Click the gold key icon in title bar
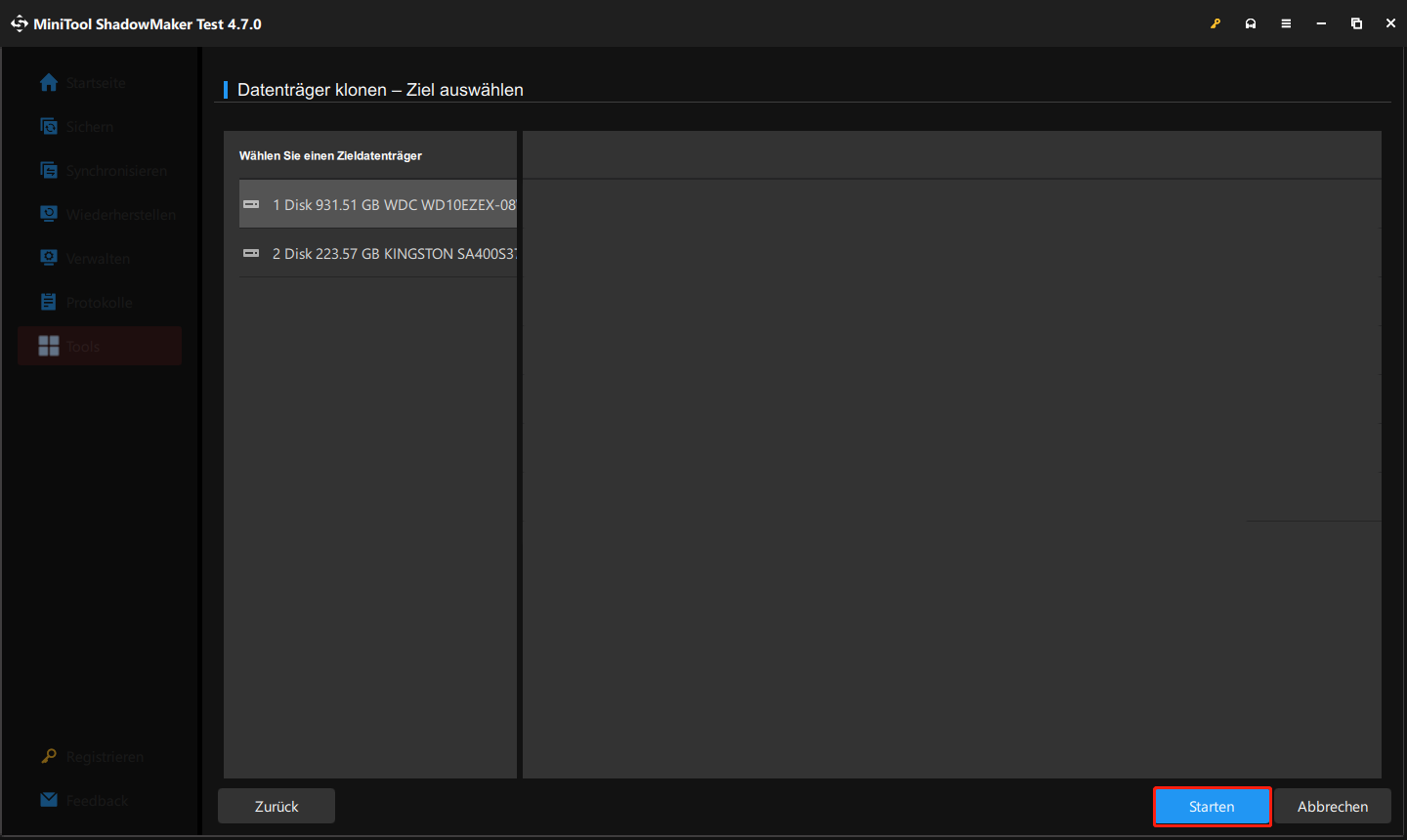 point(1215,23)
